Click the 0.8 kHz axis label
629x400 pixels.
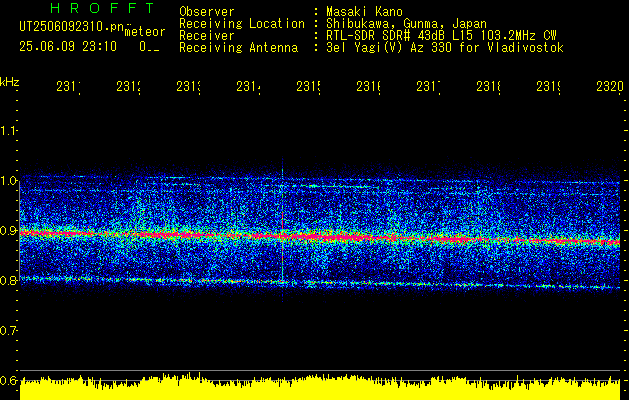[8, 281]
